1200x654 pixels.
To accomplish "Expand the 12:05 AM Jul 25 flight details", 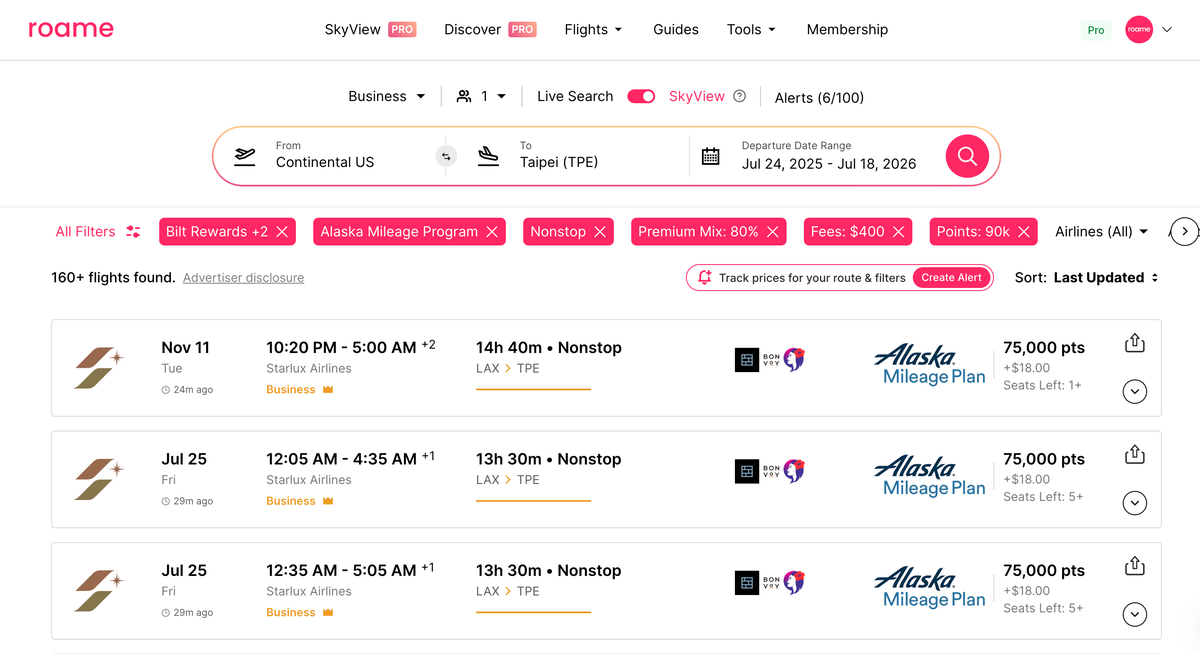I will [x=1134, y=503].
